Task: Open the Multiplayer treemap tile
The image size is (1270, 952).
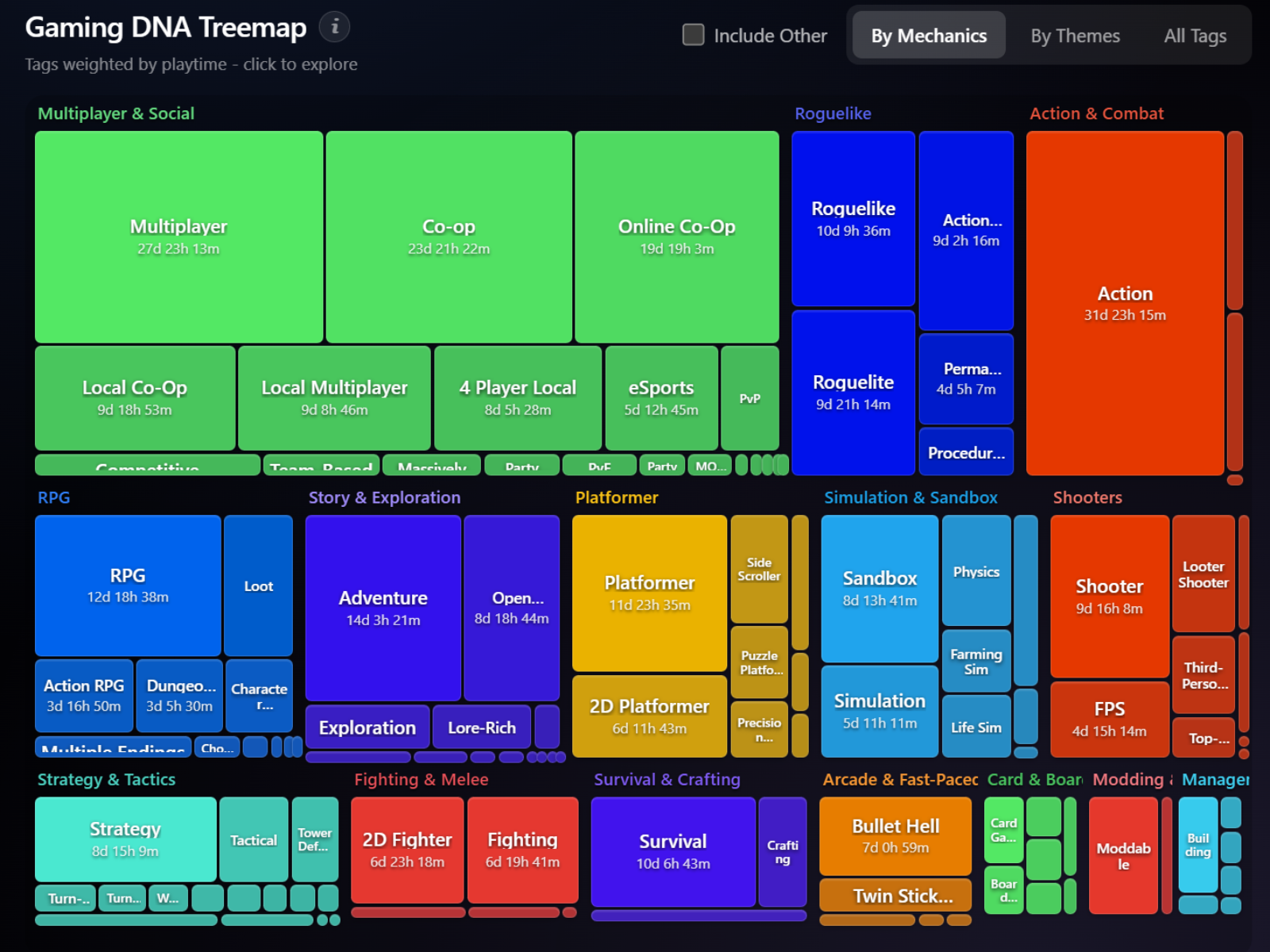Action: pos(179,236)
